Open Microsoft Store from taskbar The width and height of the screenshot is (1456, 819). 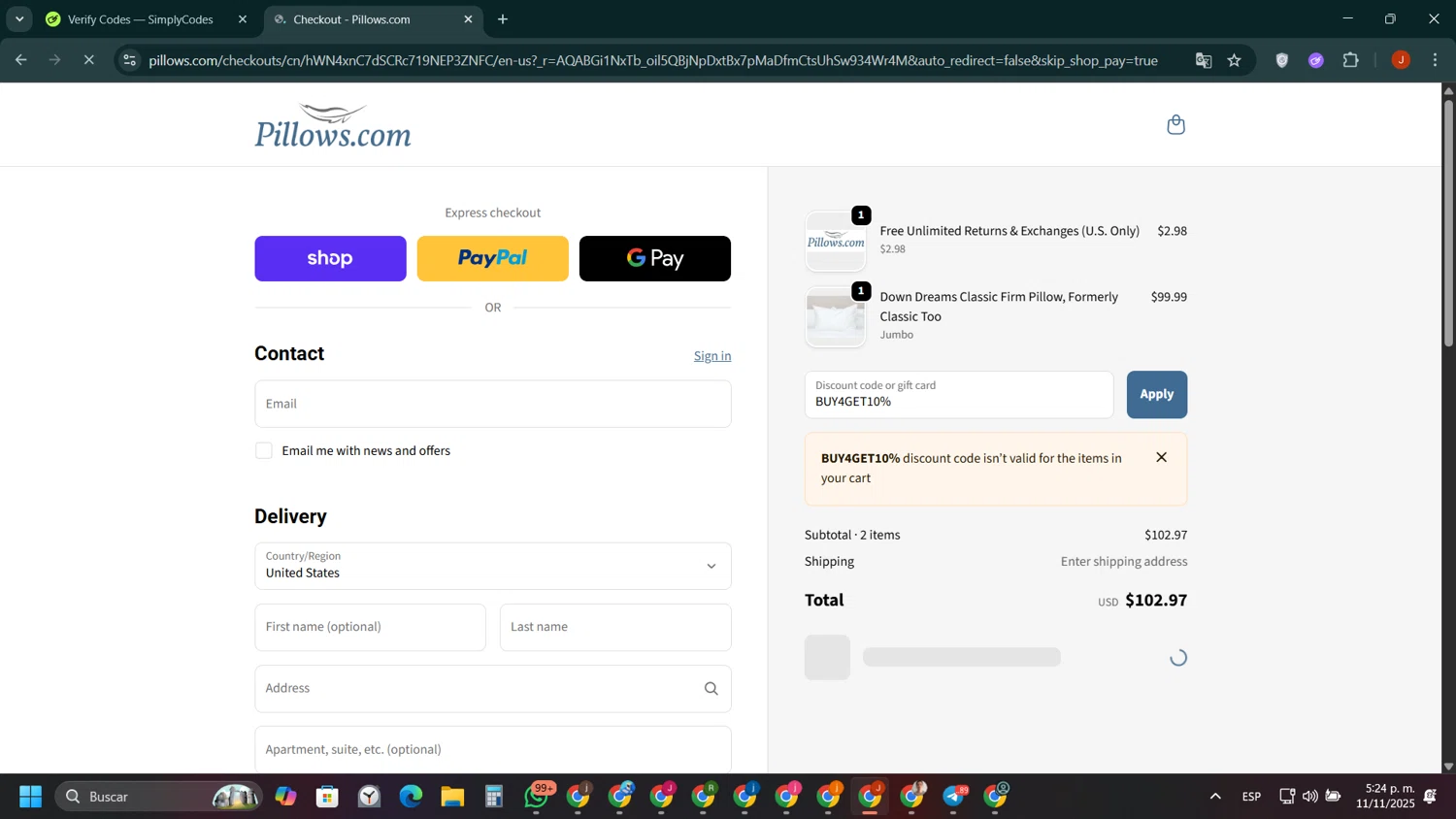click(327, 797)
